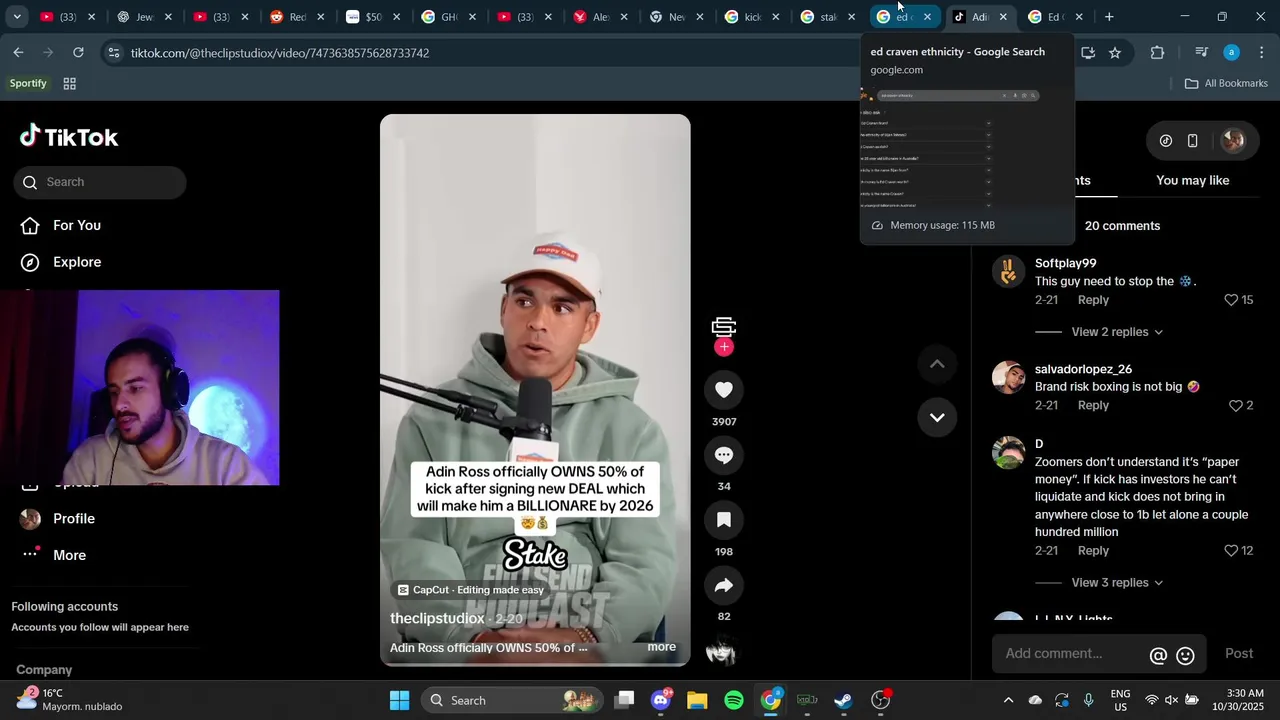
Task: Open Steam from the taskbar
Action: click(844, 700)
